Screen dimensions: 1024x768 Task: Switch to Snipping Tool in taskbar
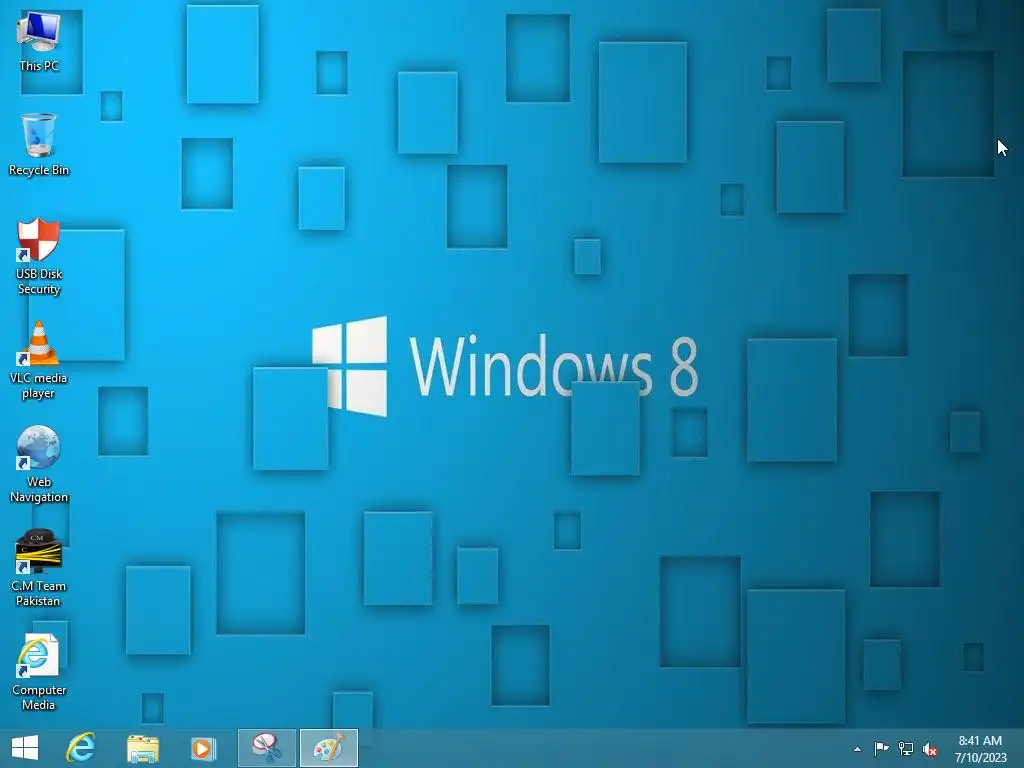tap(266, 748)
